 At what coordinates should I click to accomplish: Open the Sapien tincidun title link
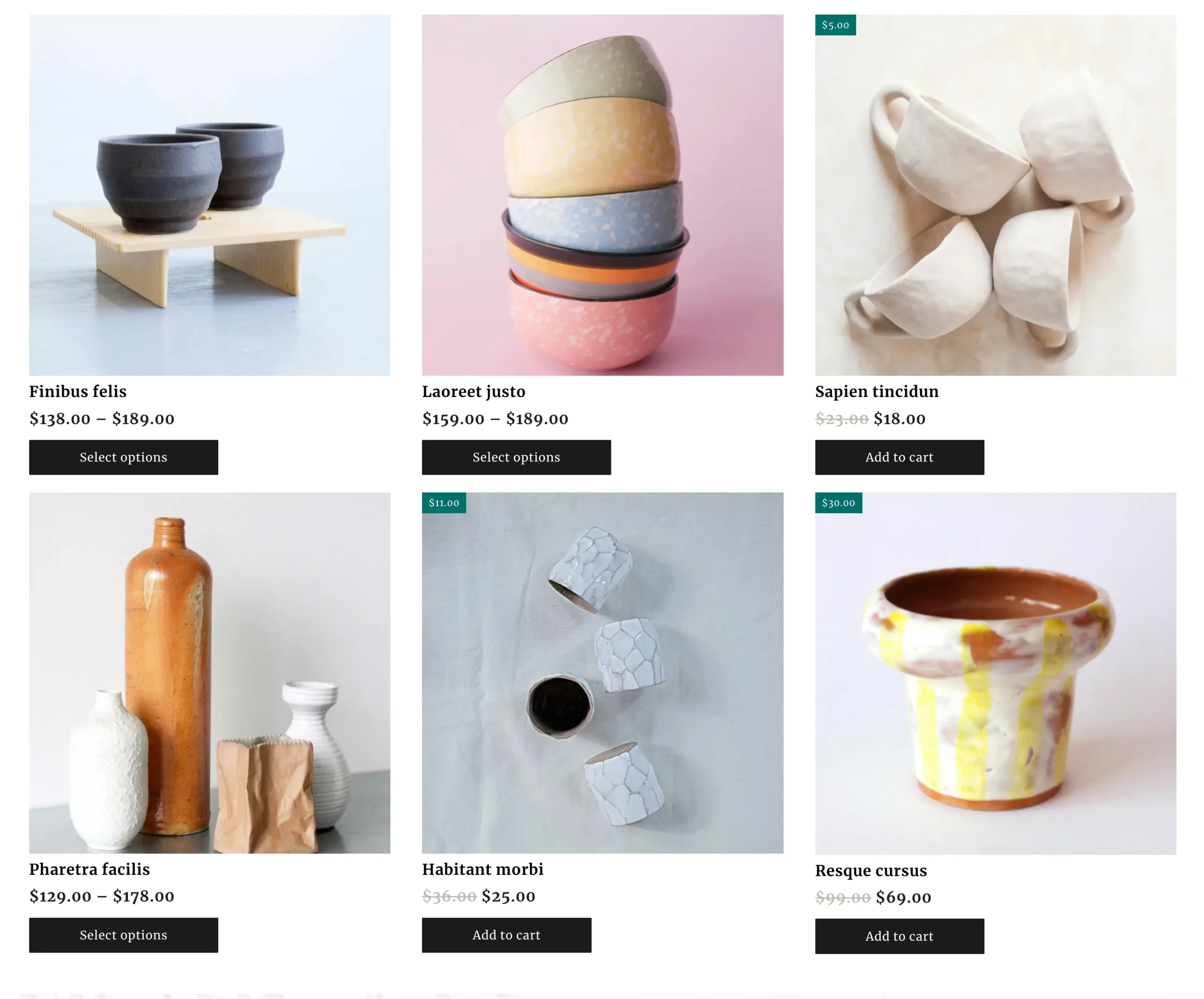(877, 392)
